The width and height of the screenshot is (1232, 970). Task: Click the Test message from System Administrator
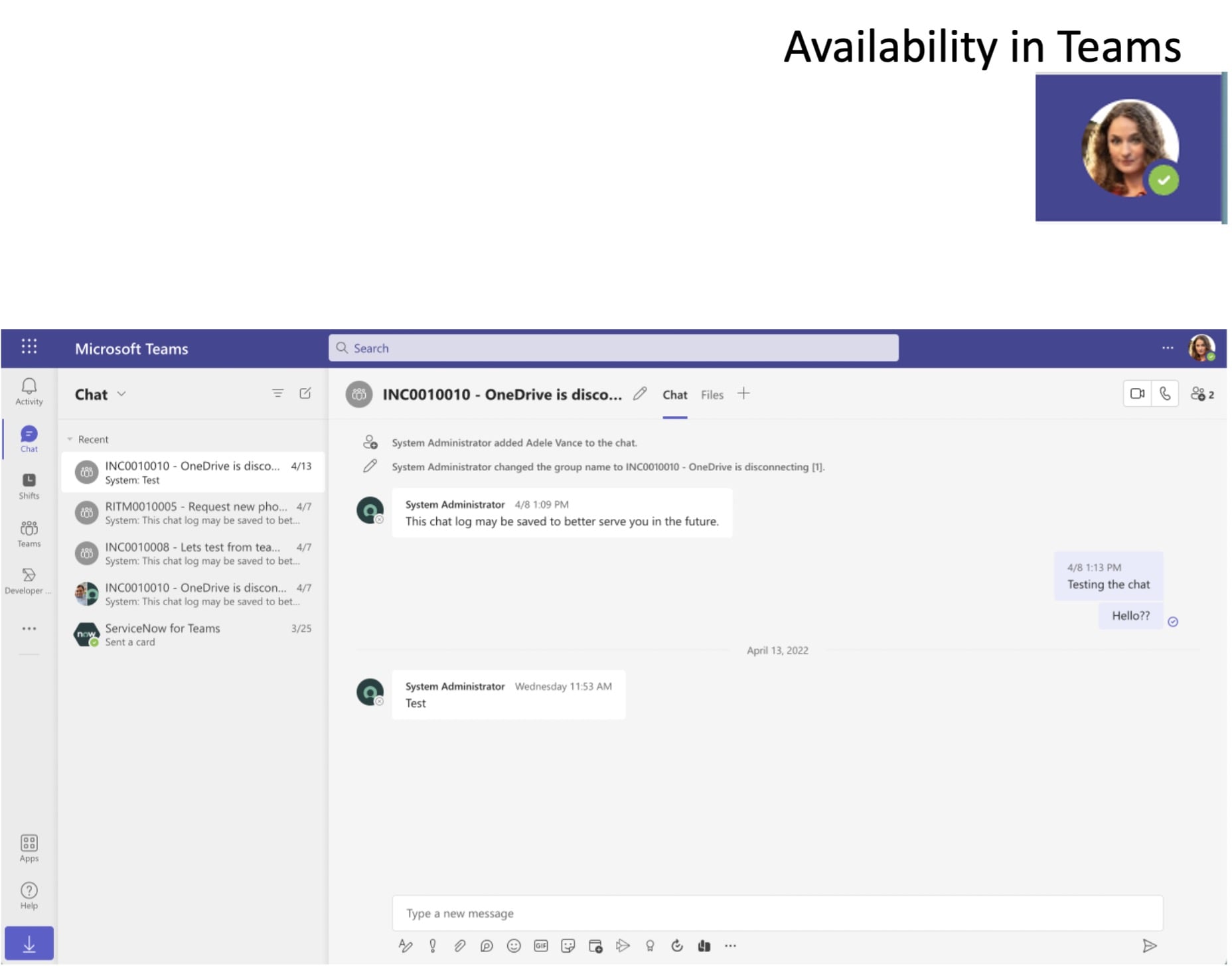tap(508, 695)
